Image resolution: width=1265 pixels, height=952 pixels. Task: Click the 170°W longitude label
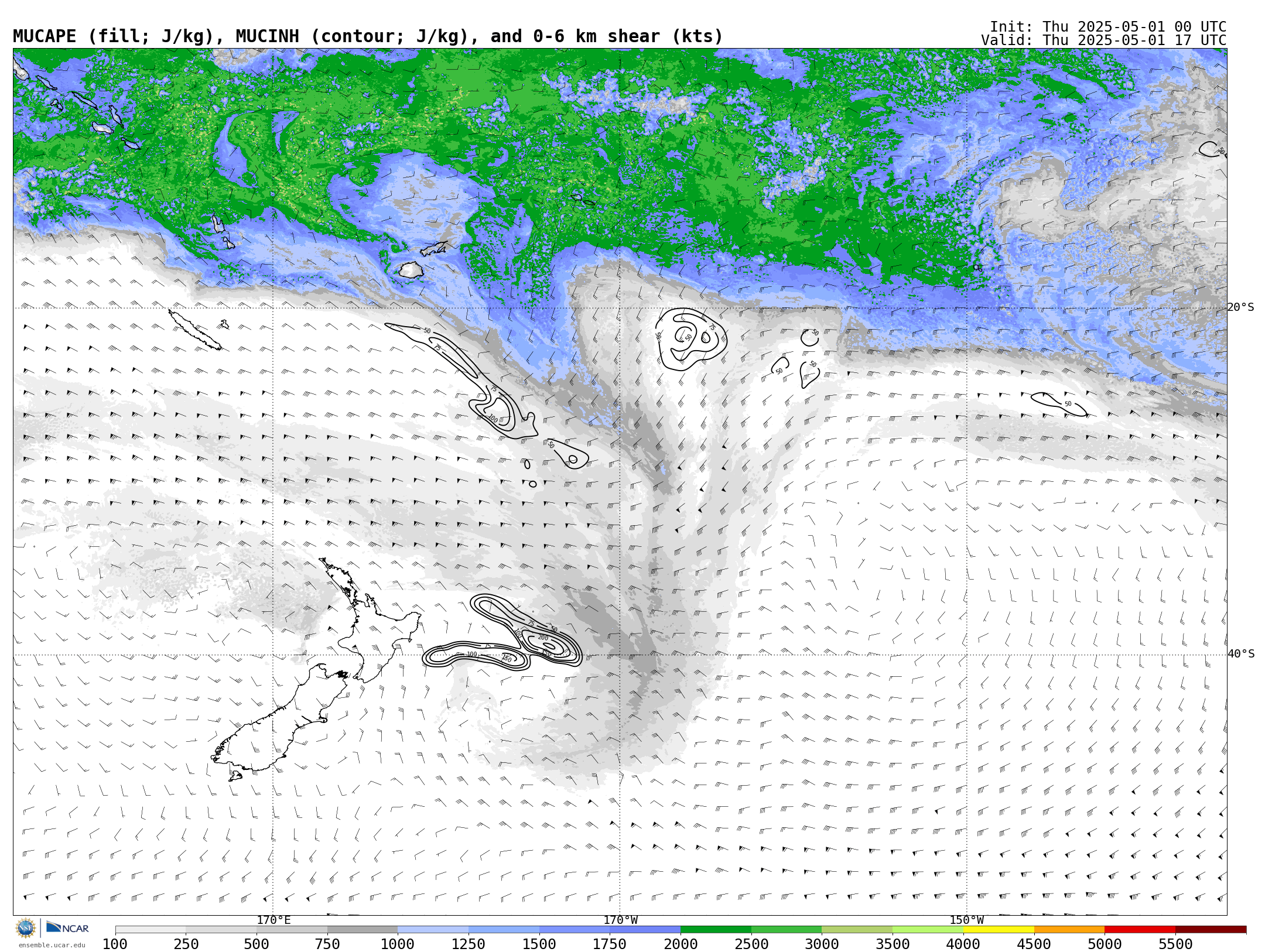620,920
